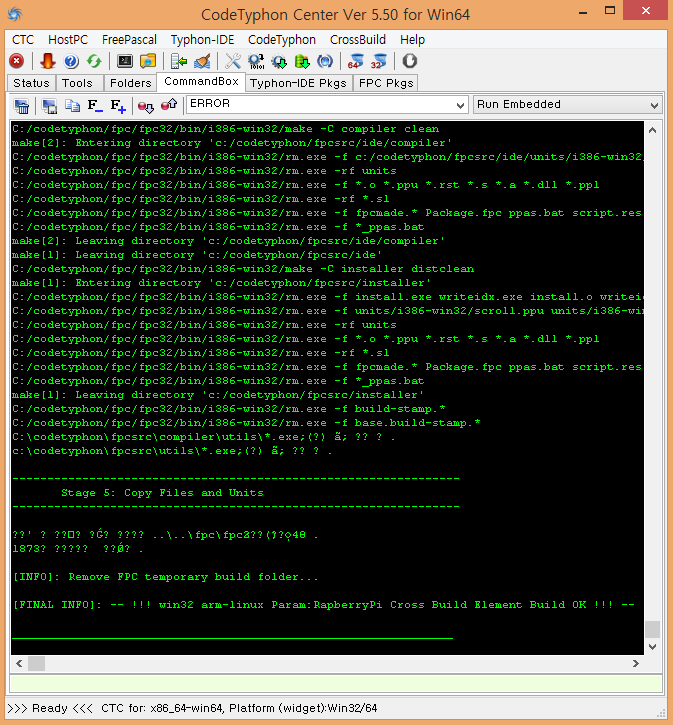Select the CommandBox tab
Screen dimensions: 673x725
(x=201, y=81)
